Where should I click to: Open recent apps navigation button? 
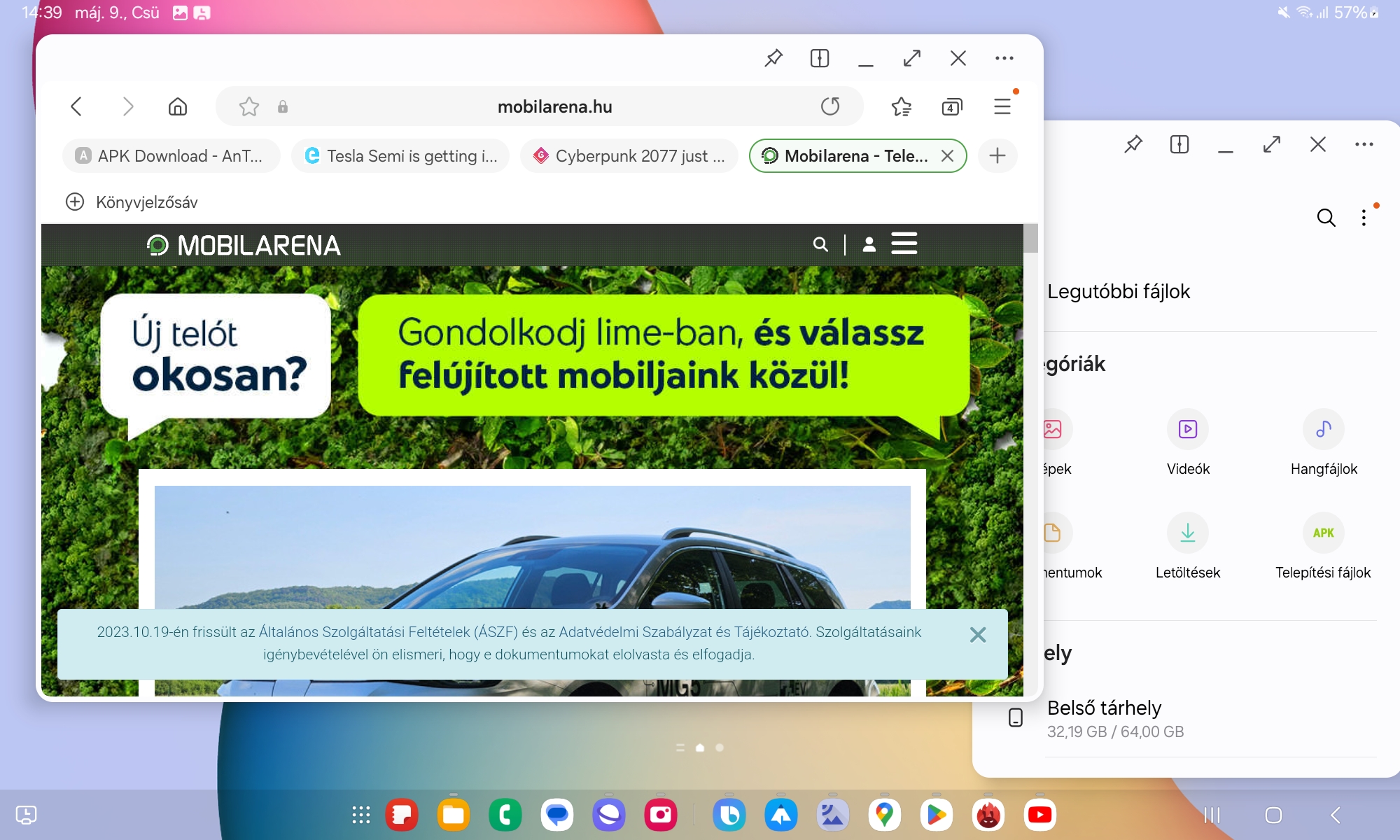pos(1212,815)
